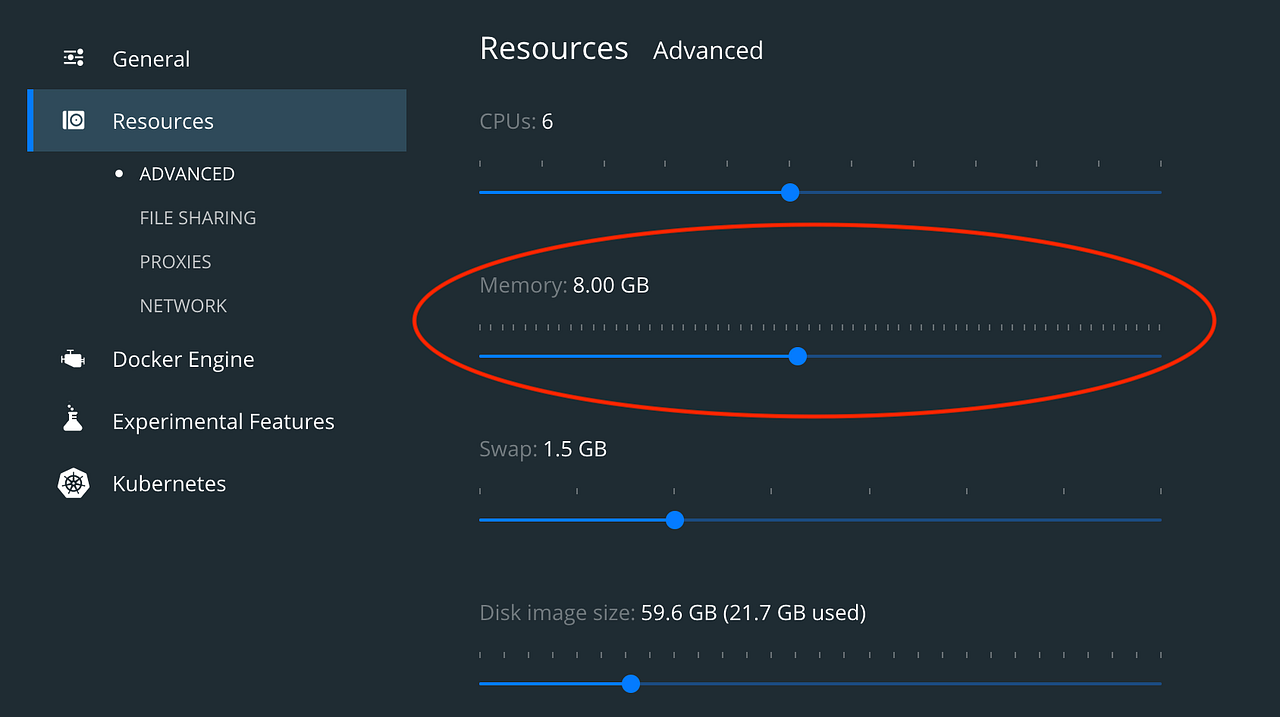
Task: Click the Experimental Features flask icon
Action: (71, 420)
